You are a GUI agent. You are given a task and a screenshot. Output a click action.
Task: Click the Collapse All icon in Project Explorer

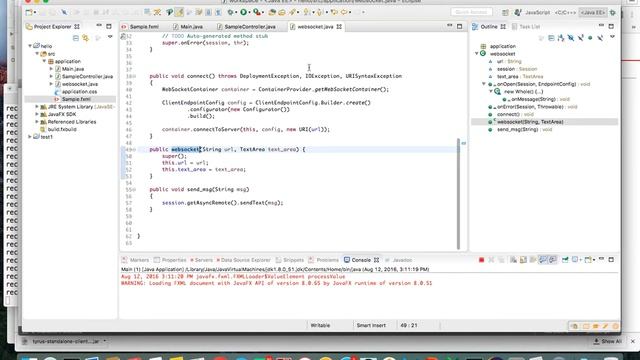click(x=76, y=38)
